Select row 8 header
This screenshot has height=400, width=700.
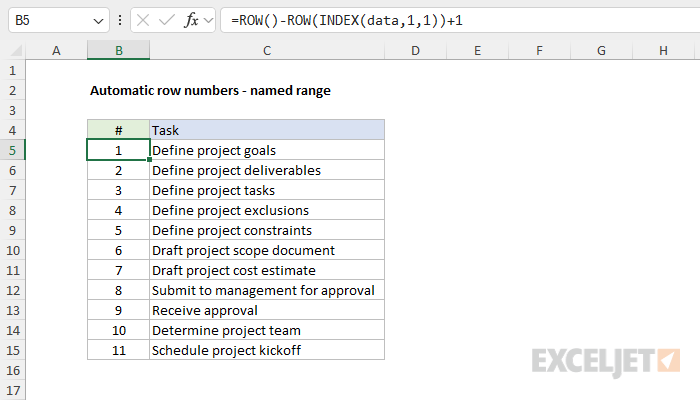tap(12, 210)
